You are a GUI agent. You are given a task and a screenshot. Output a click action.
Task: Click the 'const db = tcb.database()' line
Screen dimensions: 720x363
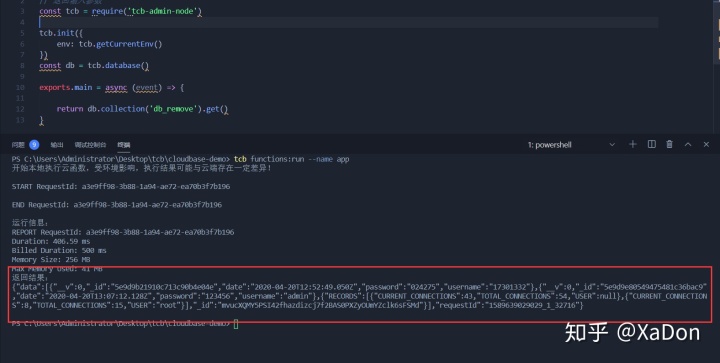click(x=94, y=66)
